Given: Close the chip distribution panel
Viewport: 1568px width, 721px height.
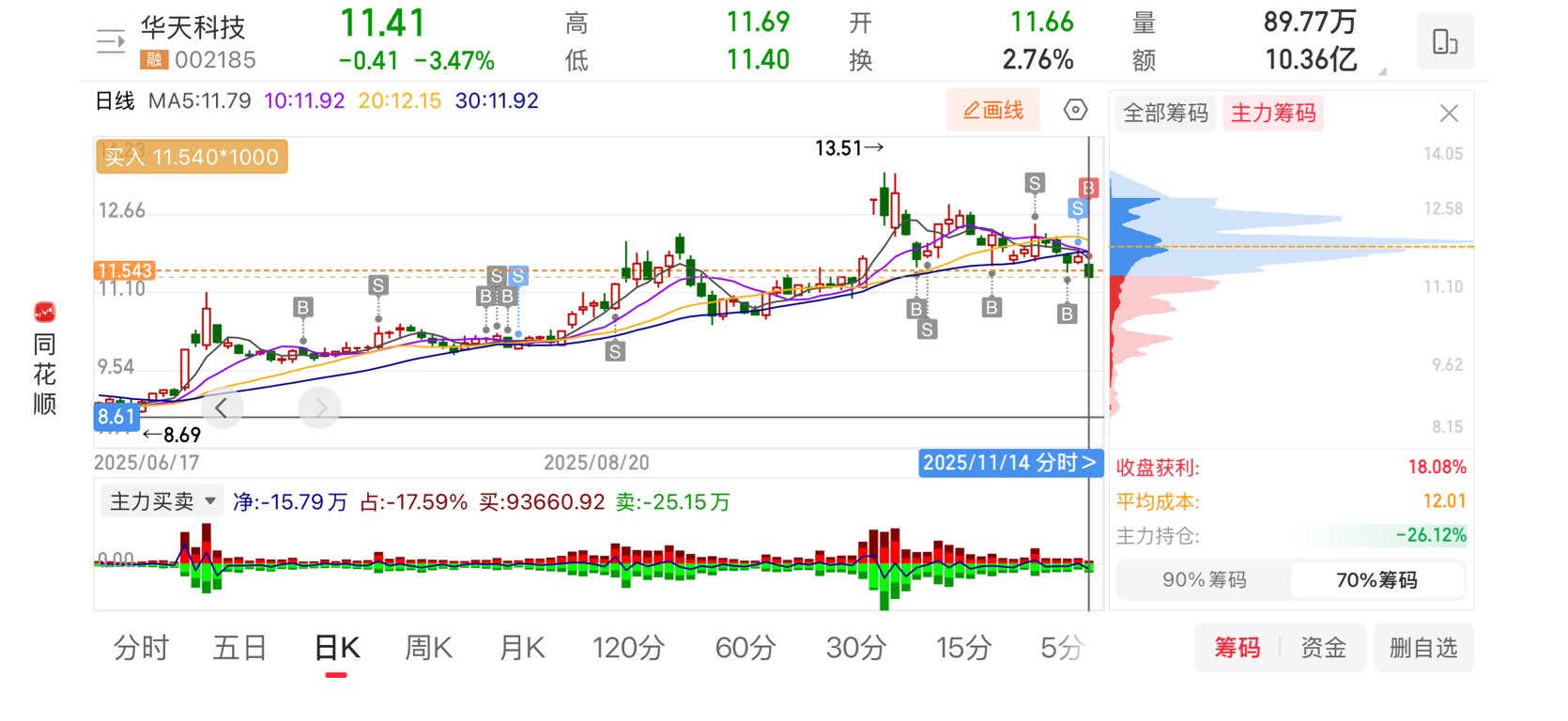Looking at the screenshot, I should [x=1449, y=114].
